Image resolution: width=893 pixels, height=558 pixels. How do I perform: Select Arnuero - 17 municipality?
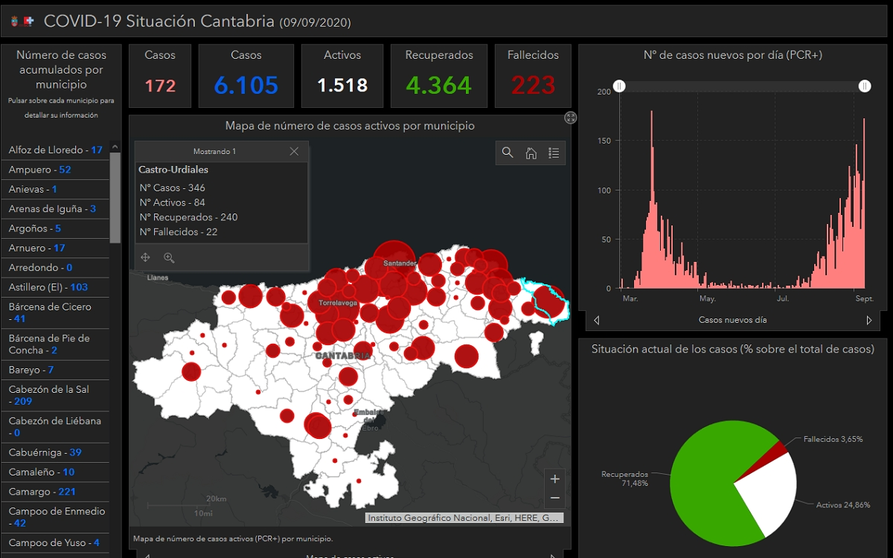click(55, 248)
